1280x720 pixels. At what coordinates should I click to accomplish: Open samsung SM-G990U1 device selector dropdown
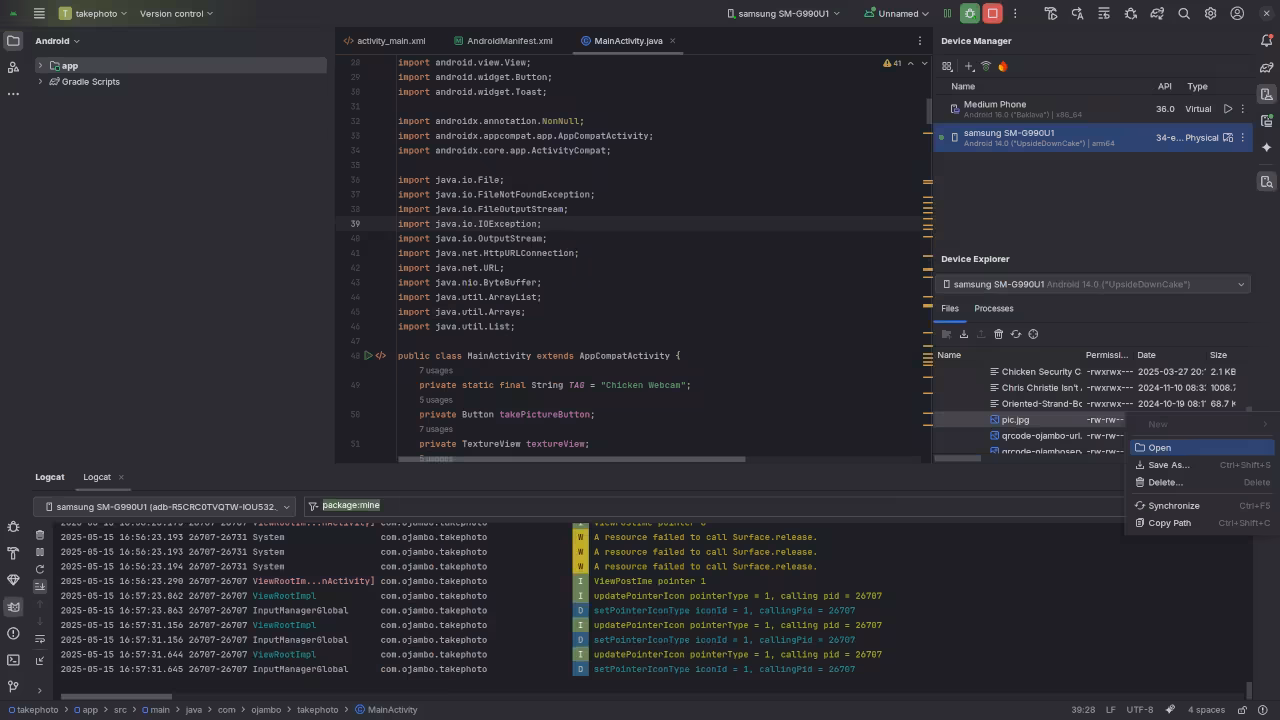click(784, 14)
